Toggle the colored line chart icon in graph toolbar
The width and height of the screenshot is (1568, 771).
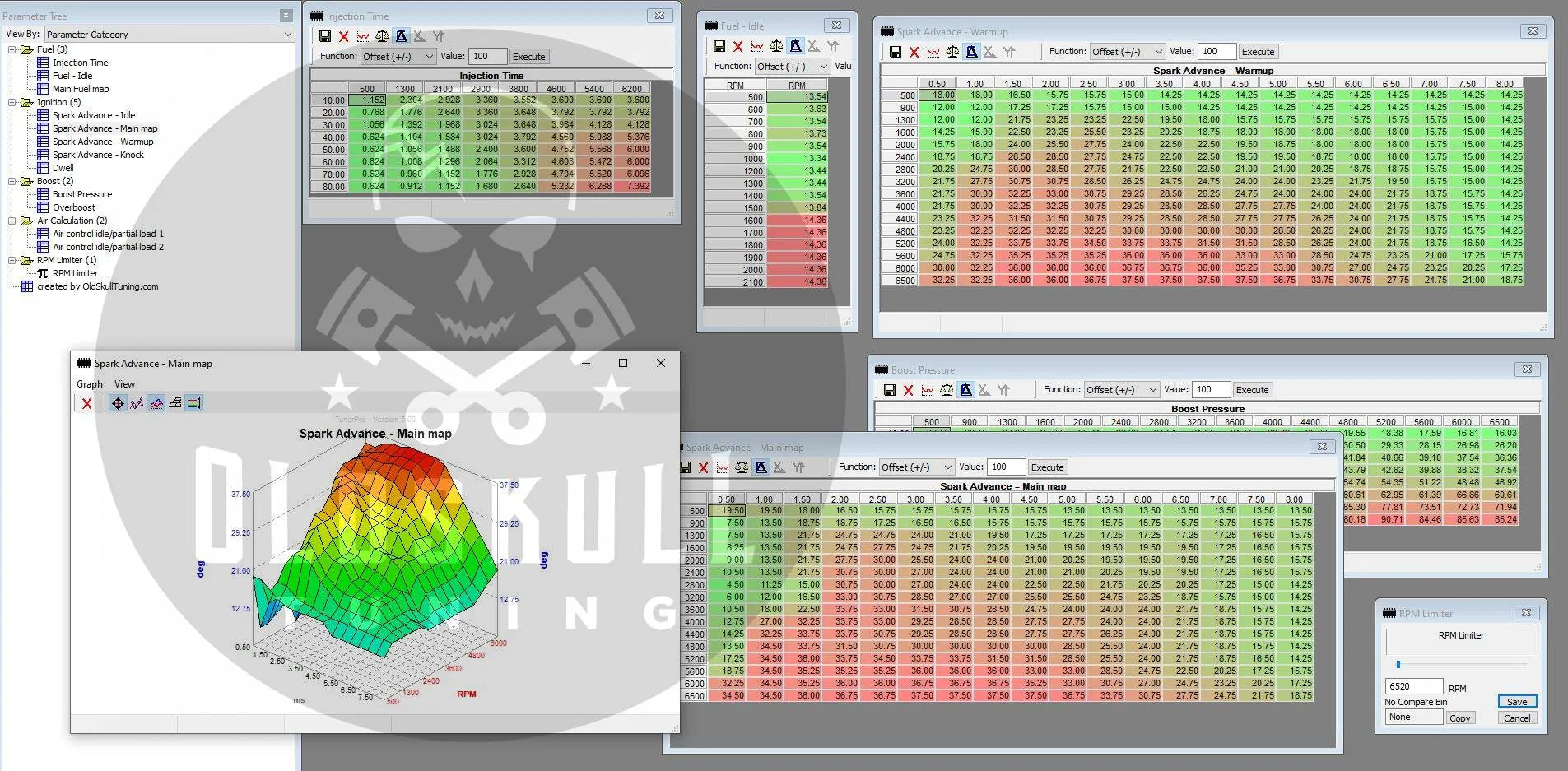point(156,403)
